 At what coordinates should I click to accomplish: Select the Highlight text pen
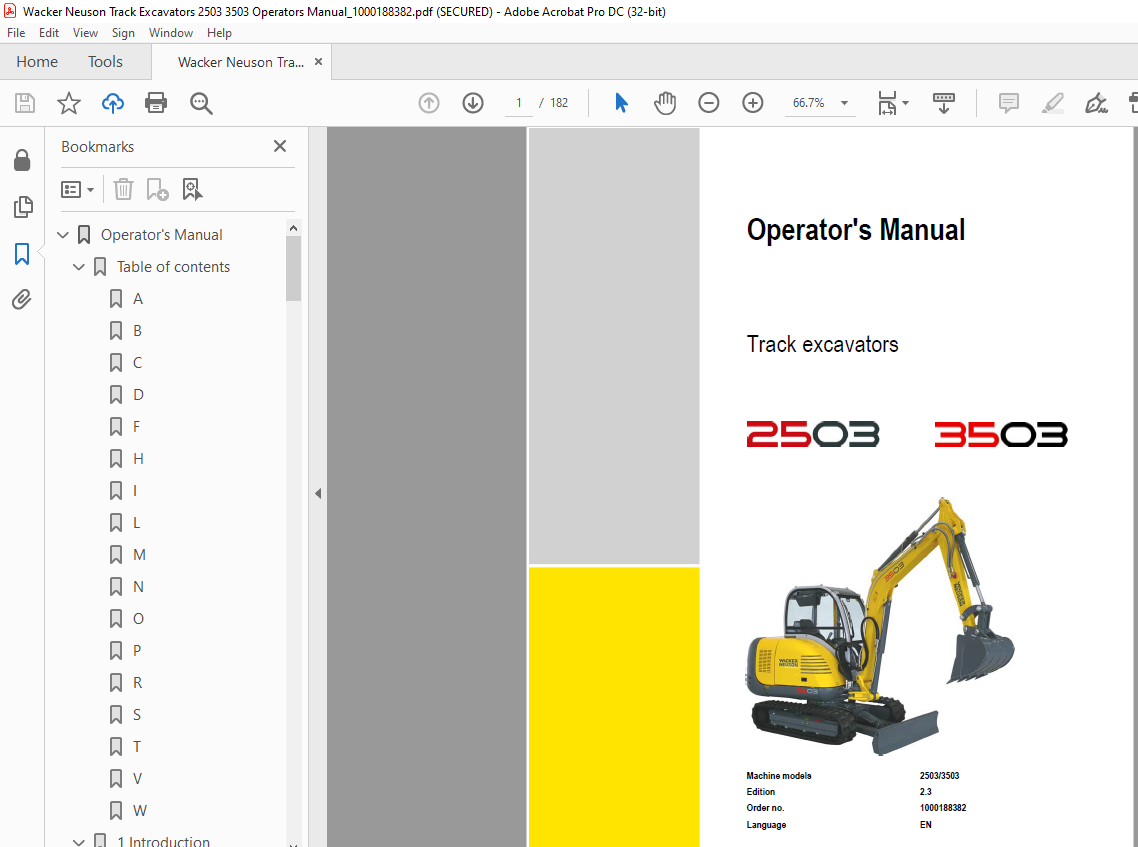point(1052,103)
